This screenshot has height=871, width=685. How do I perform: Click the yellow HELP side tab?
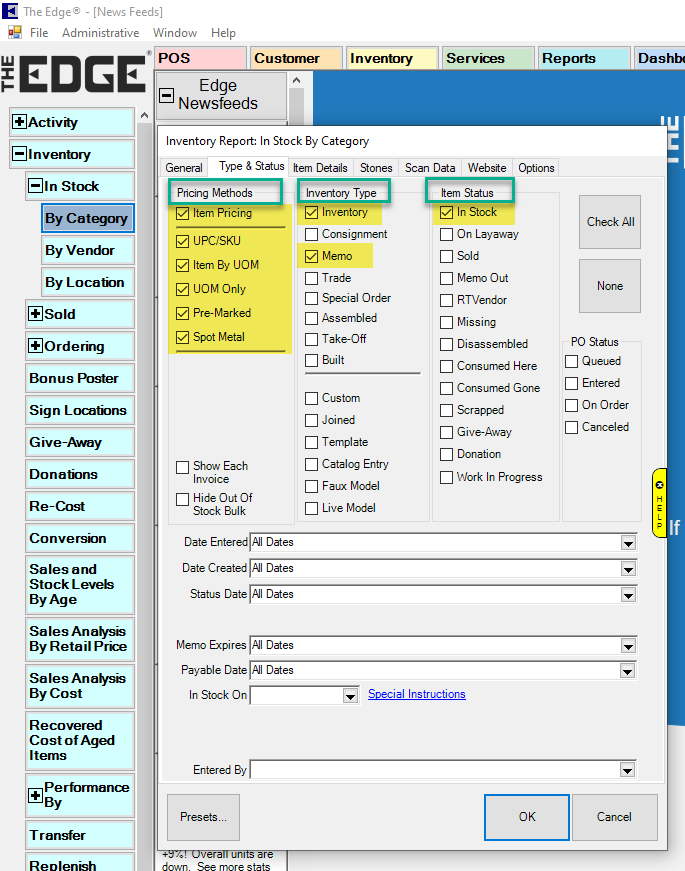click(659, 503)
